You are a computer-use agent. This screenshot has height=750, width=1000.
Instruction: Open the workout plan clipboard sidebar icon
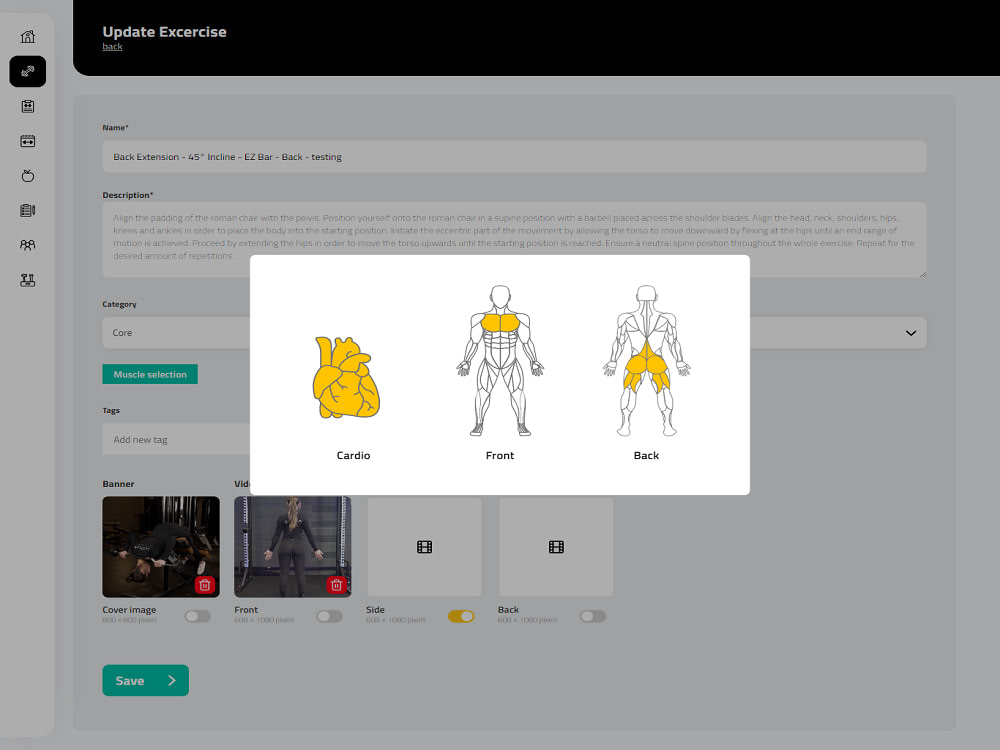(27, 106)
